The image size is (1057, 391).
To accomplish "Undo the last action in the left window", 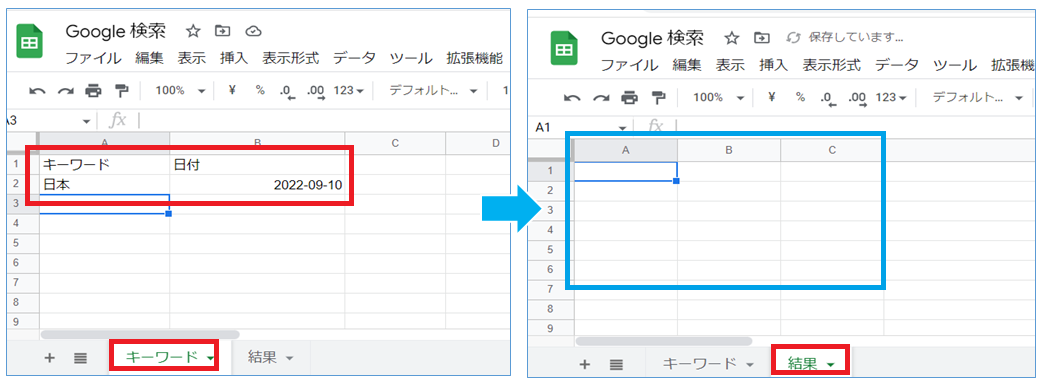I will coord(36,90).
